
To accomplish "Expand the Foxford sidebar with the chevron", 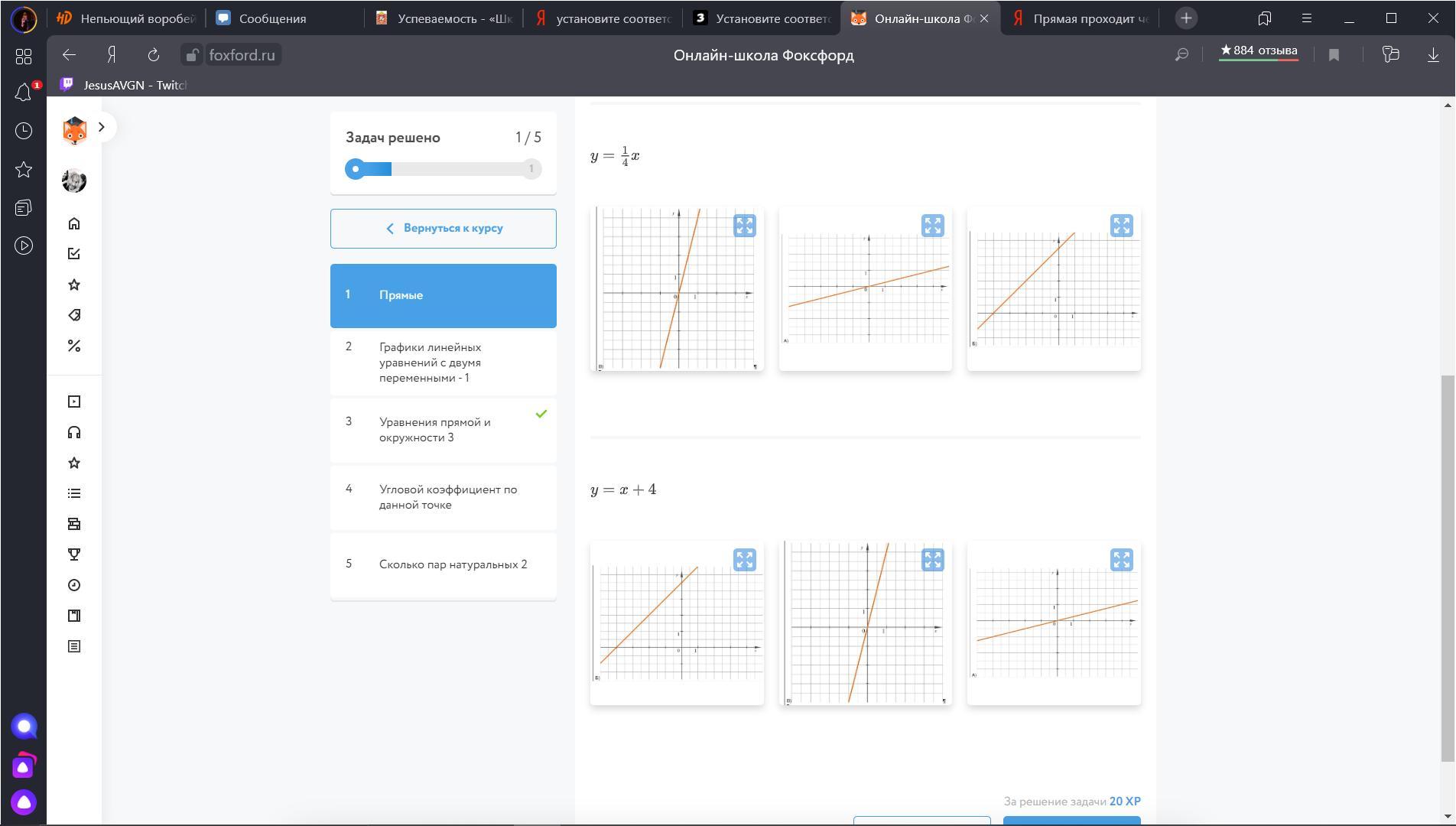I will tap(102, 127).
